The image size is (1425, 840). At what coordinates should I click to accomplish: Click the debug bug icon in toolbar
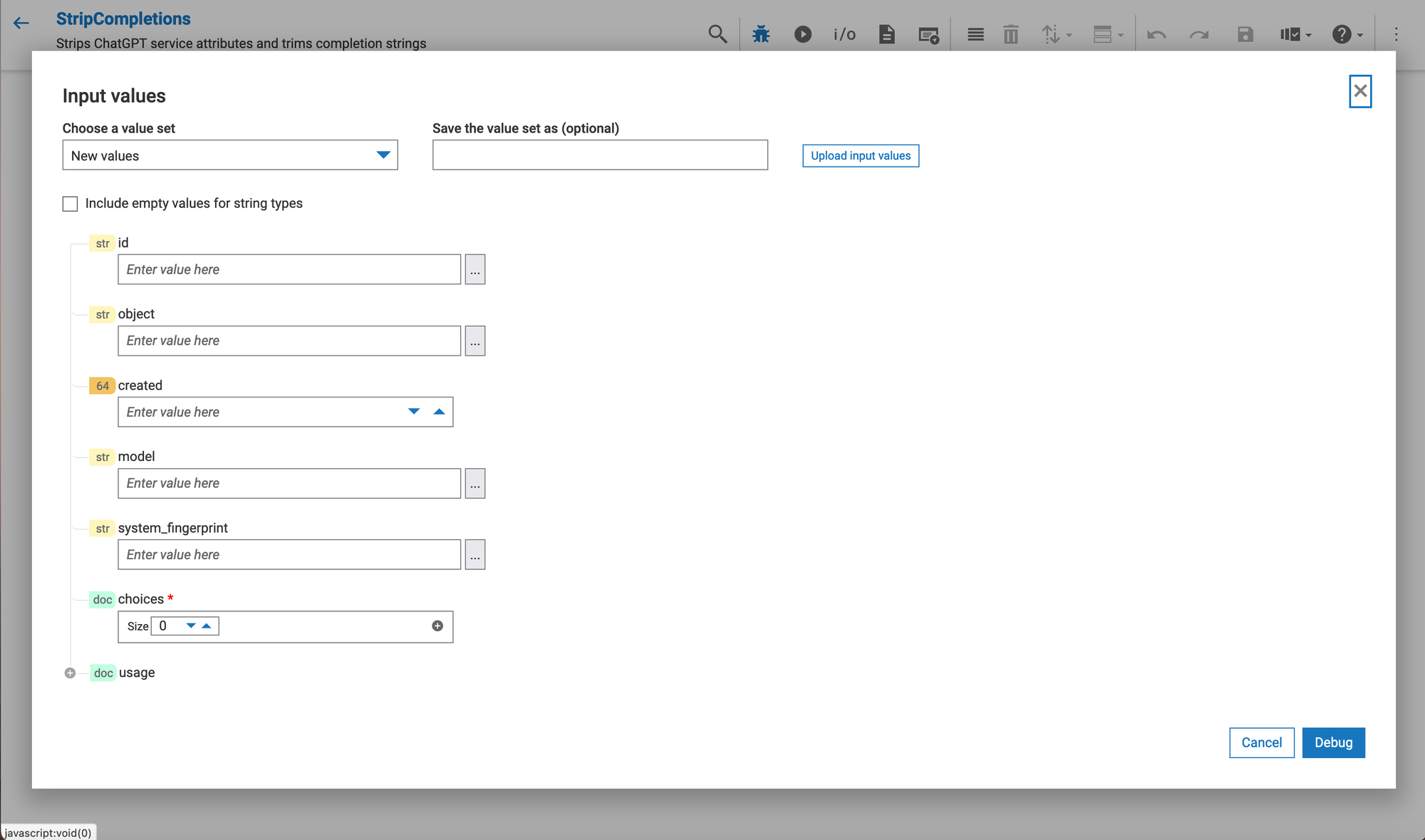(761, 34)
